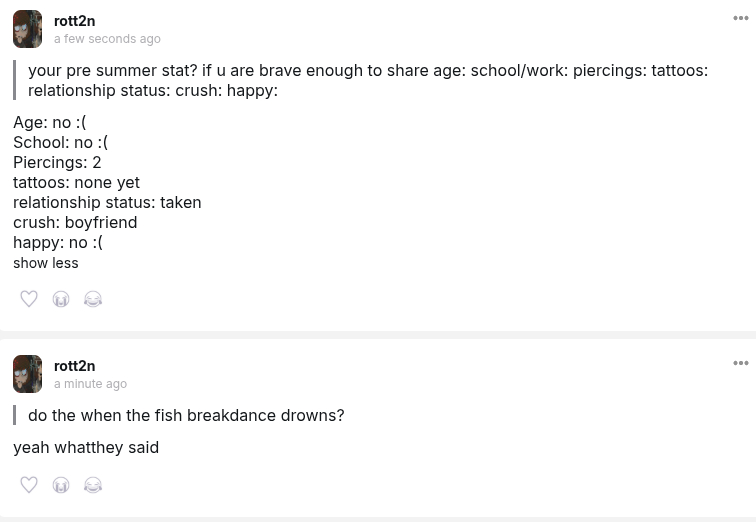Screen dimensions: 756x522
Task: Click the 'yeah whatthey said' answer text
Action: click(86, 447)
